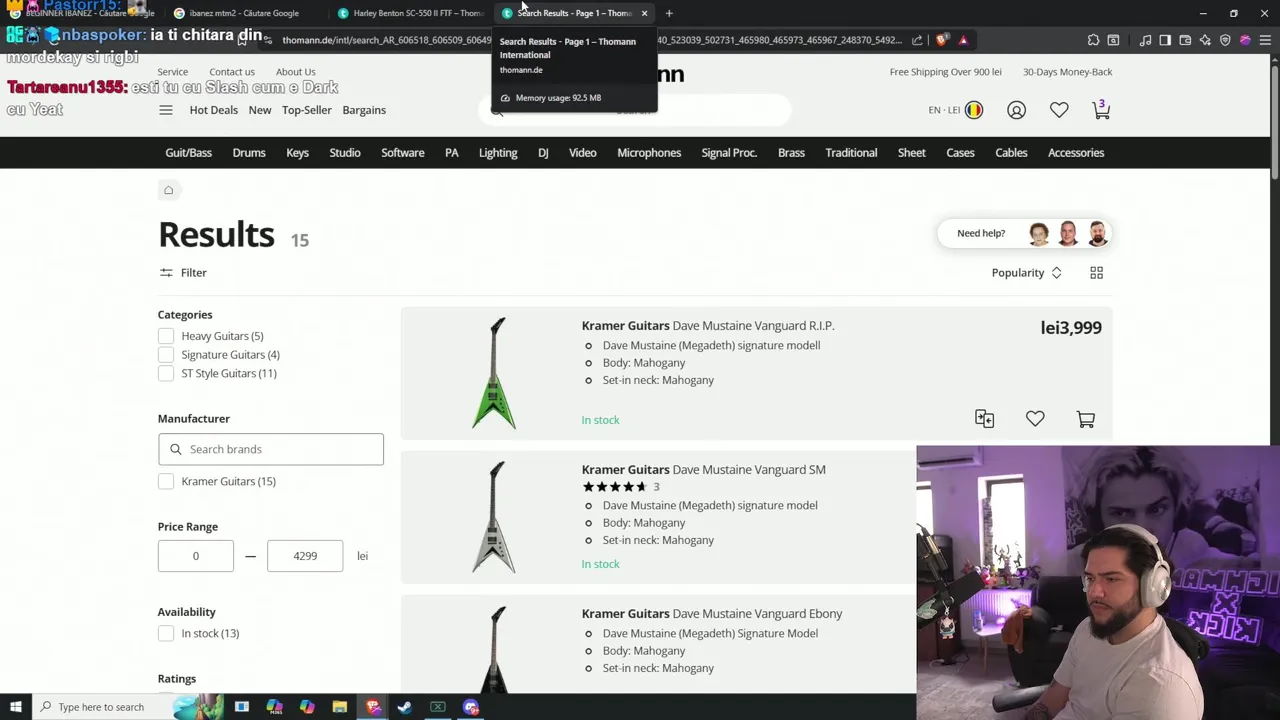The image size is (1280, 720).
Task: Click the maximum price field showing 4299
Action: [305, 556]
